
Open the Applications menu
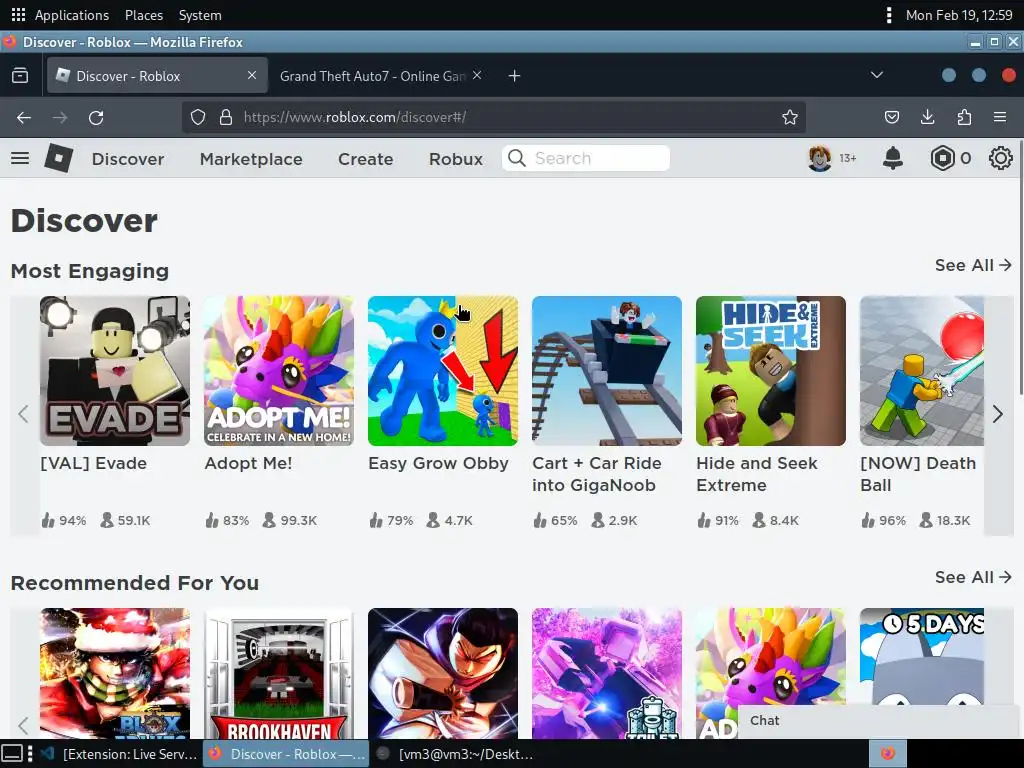pyautogui.click(x=72, y=15)
